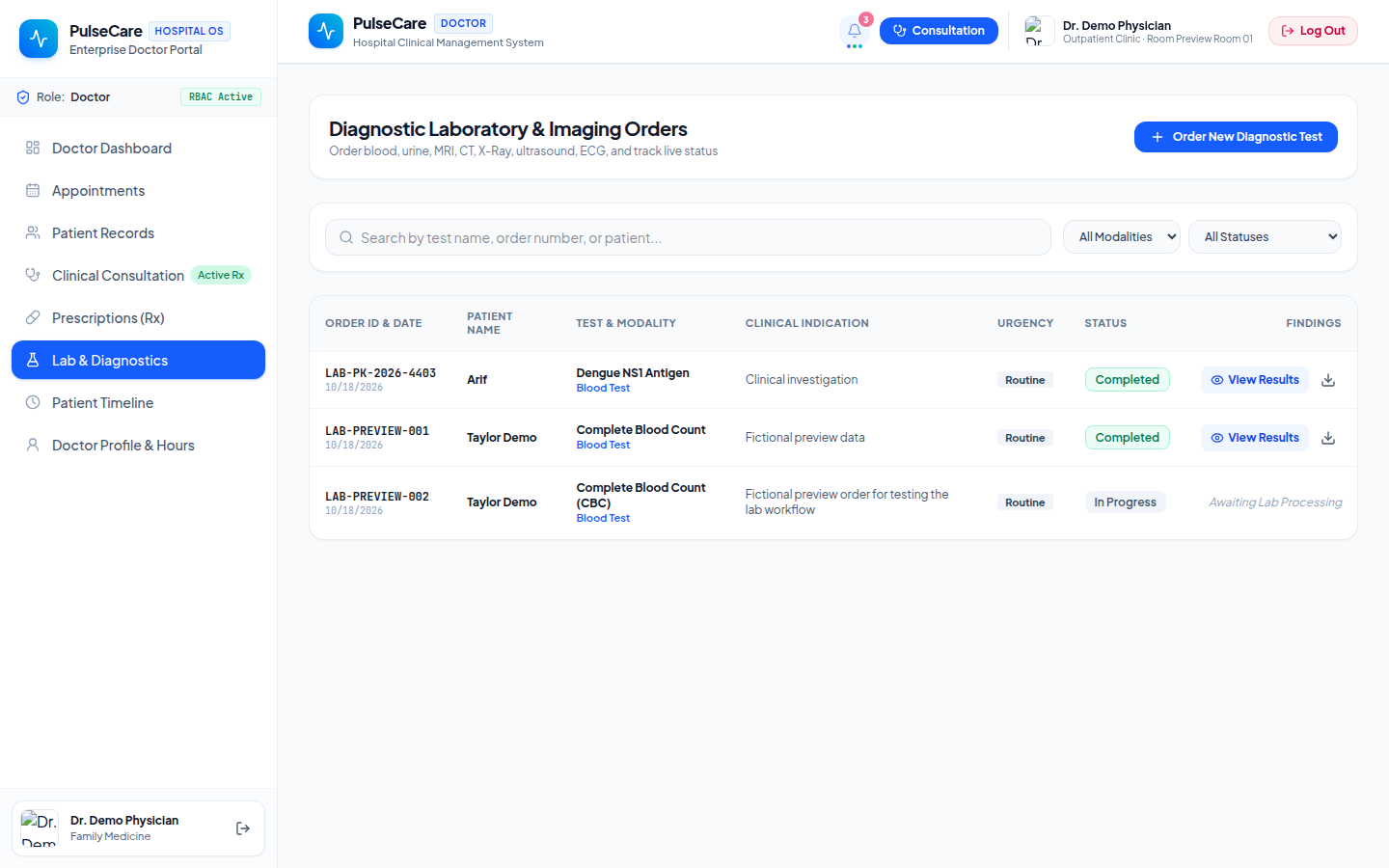Screen dimensions: 1389x868
Task: Select Lab & Diagnostics in sidebar
Action: coord(138,361)
